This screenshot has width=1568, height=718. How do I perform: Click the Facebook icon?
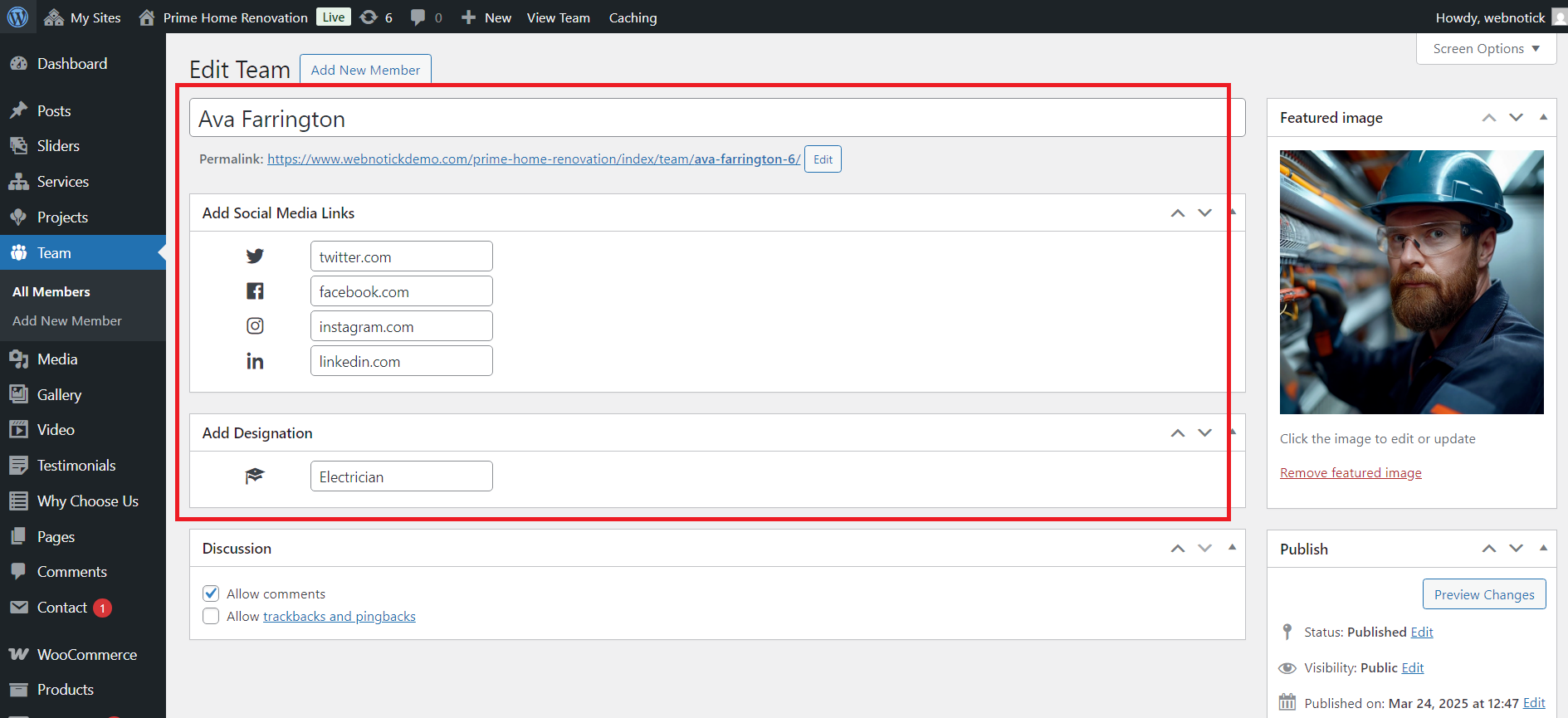[255, 291]
